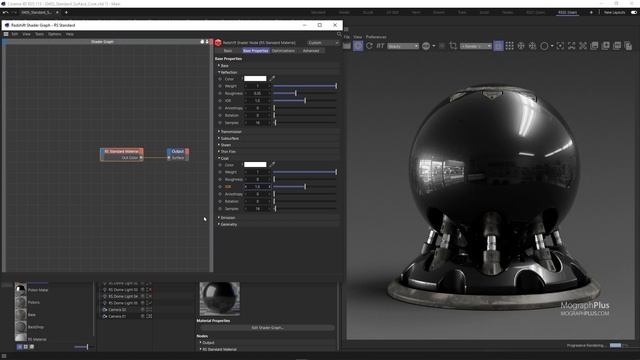Screen dimensions: 640x360
Task: Toggle the New Layouts switch
Action: pyautogui.click(x=634, y=13)
